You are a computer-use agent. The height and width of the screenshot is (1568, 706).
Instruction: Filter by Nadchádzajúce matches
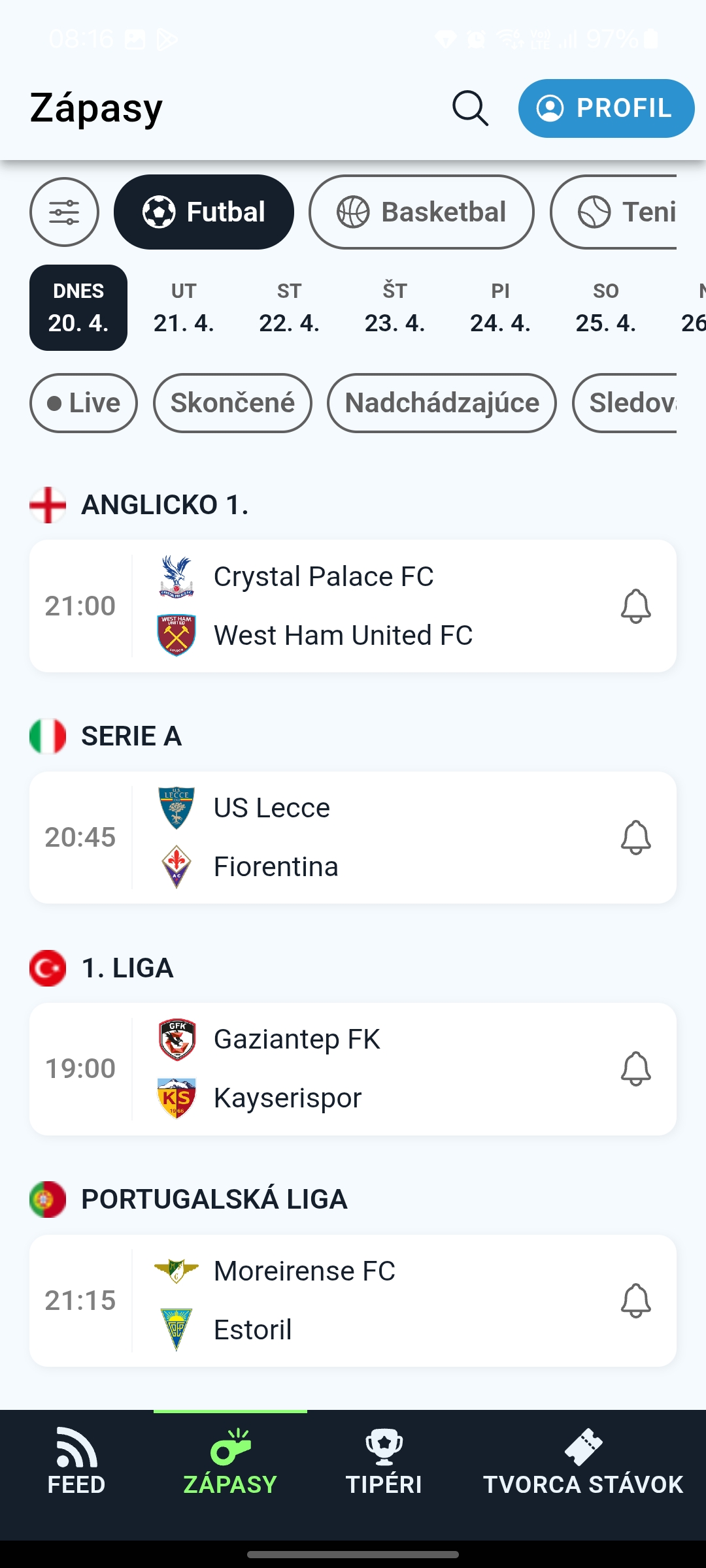(442, 403)
